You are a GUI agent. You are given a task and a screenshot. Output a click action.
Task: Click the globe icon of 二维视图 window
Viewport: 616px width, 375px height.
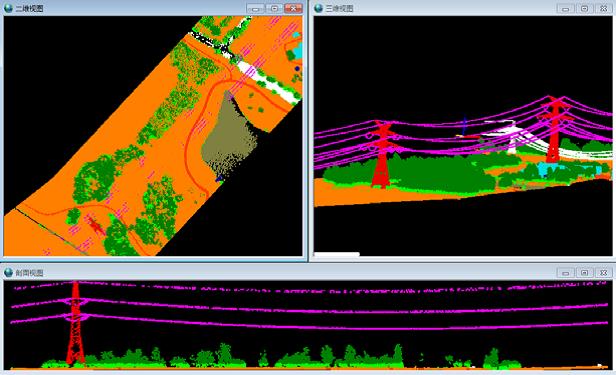pos(8,8)
